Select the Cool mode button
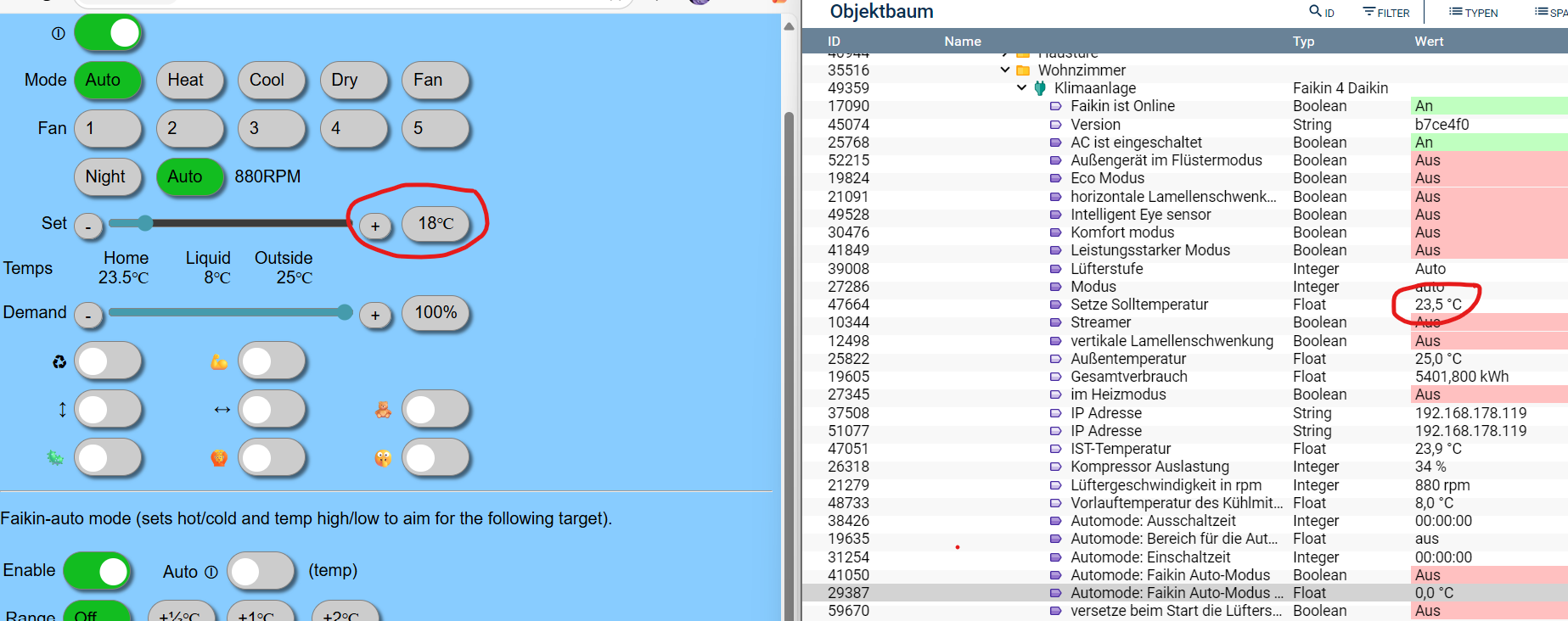 pyautogui.click(x=271, y=80)
